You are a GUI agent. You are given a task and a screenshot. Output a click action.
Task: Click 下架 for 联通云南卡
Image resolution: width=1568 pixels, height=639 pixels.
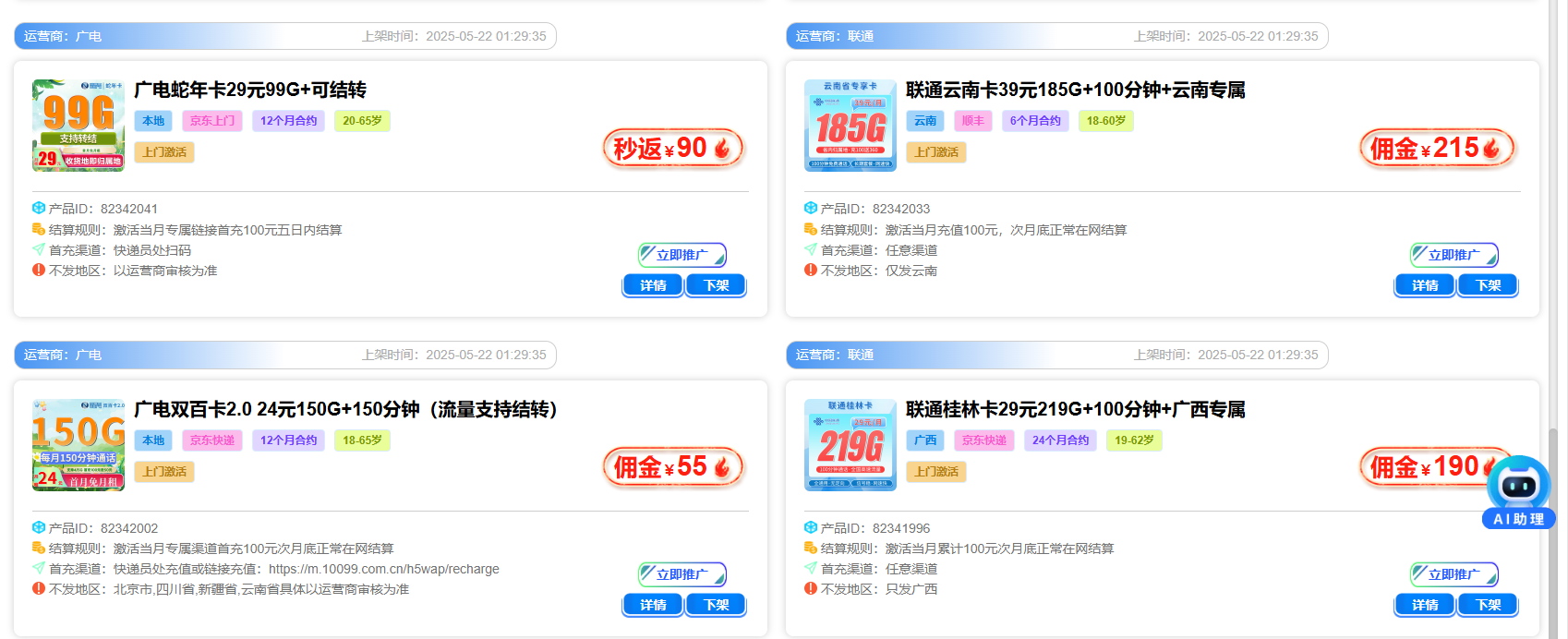1489,285
